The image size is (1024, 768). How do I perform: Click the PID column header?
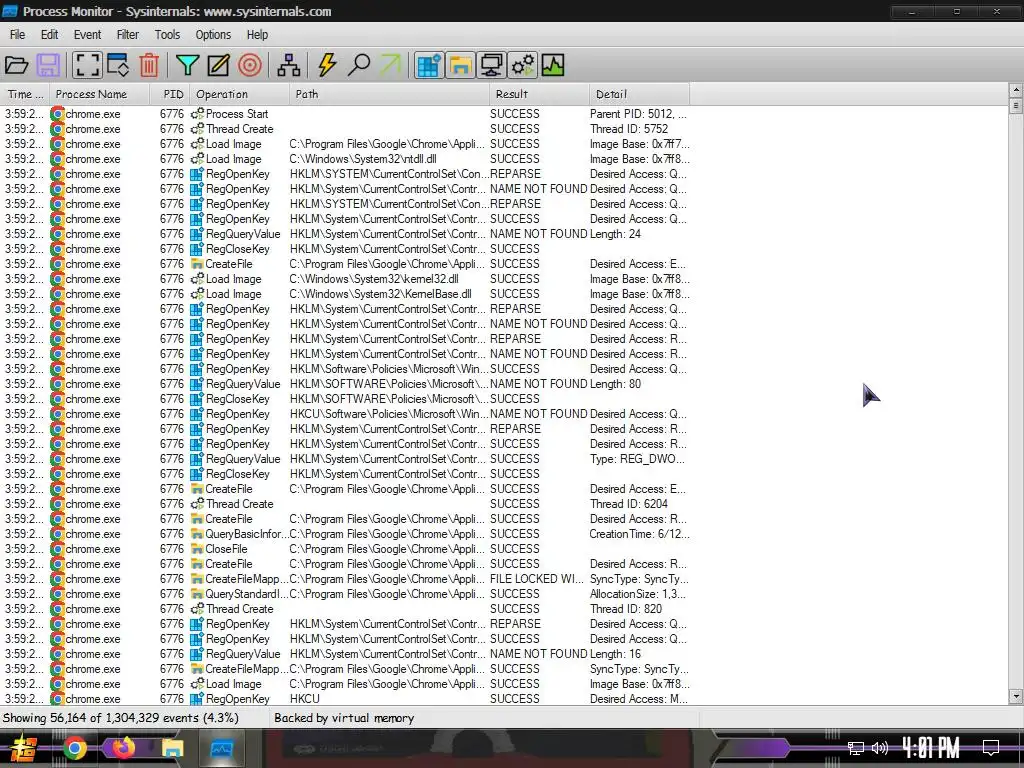tap(170, 94)
